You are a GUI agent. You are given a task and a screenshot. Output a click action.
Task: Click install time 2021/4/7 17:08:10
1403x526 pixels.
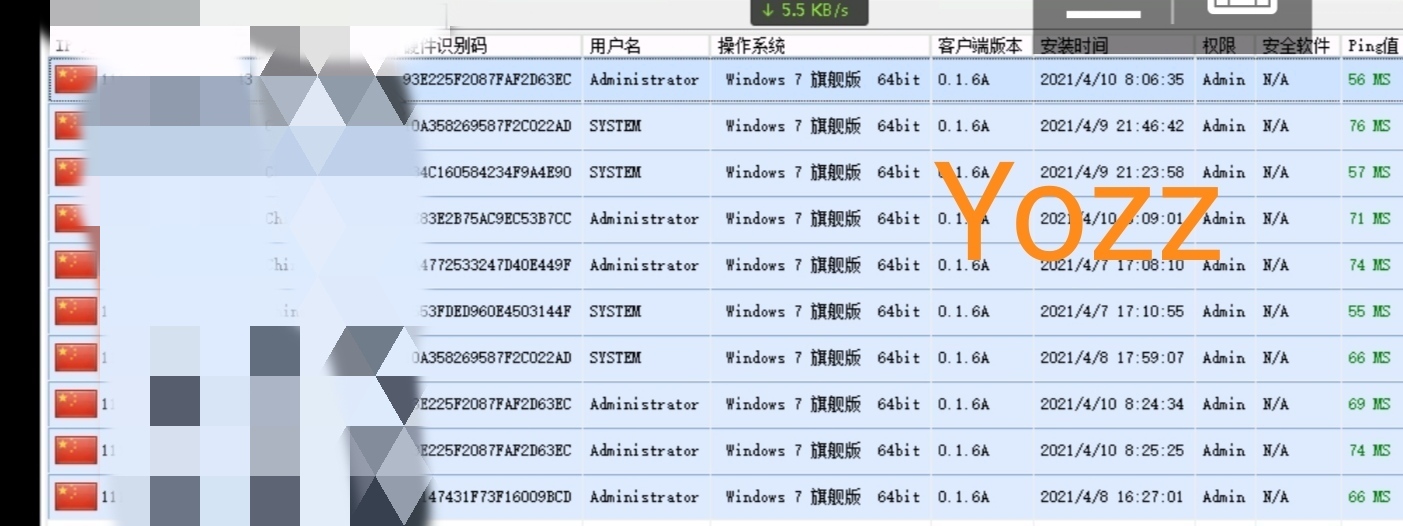pos(1112,265)
